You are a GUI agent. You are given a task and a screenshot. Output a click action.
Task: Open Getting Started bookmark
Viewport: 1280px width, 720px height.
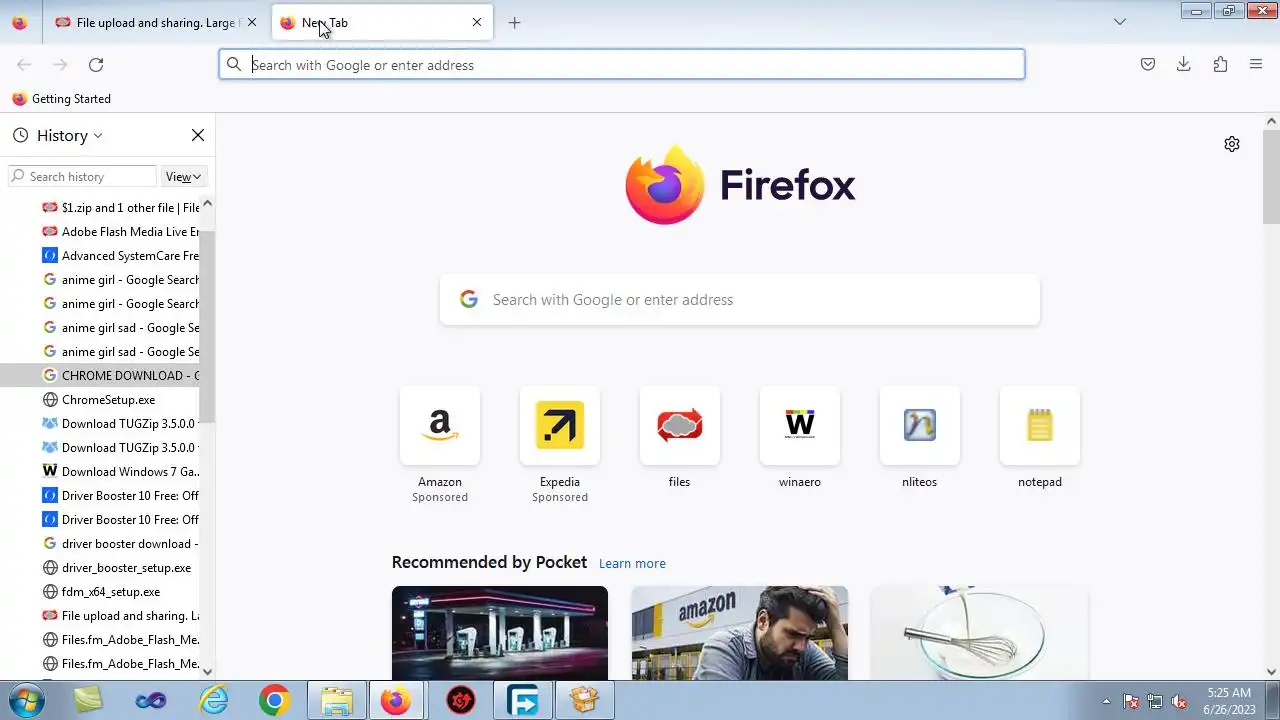click(61, 99)
